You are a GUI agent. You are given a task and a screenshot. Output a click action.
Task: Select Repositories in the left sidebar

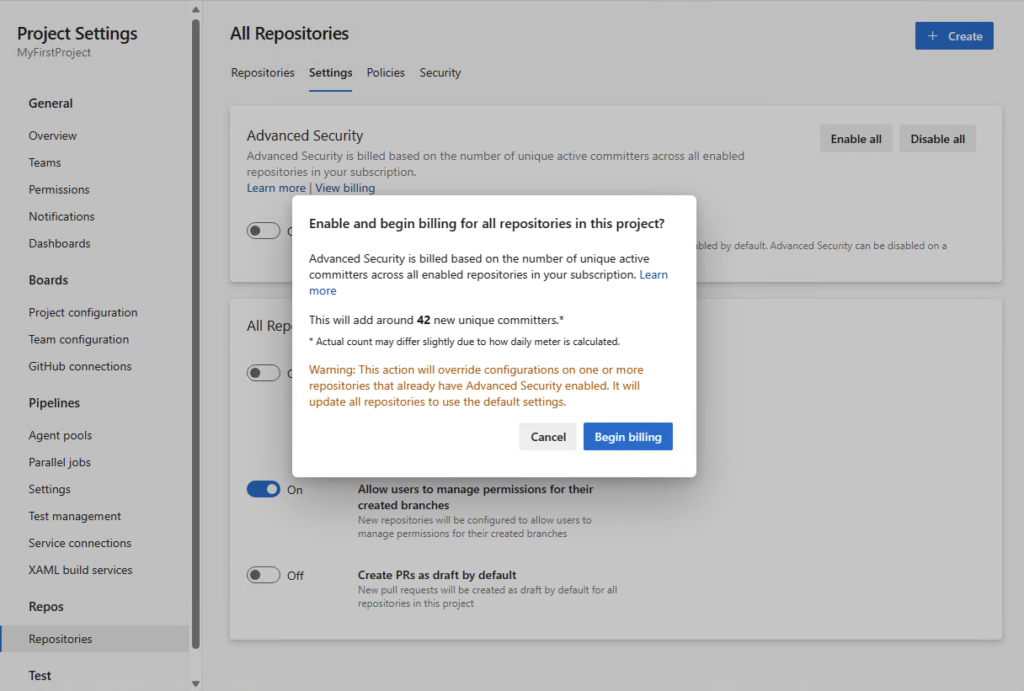pos(60,638)
